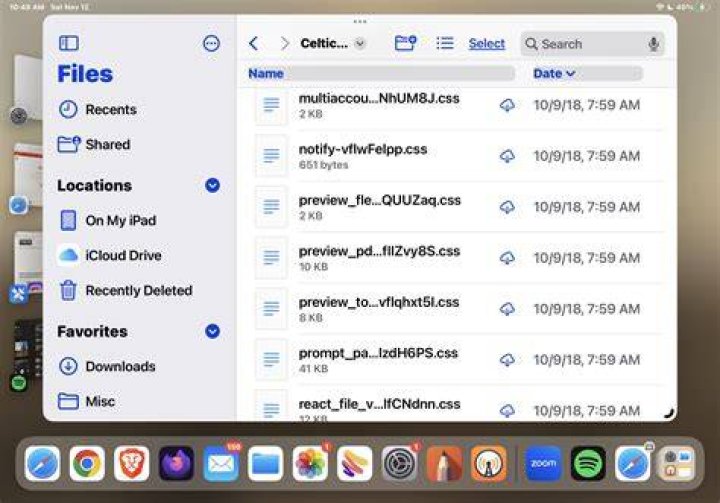
Task: Open Safari from the dock
Action: [42, 463]
